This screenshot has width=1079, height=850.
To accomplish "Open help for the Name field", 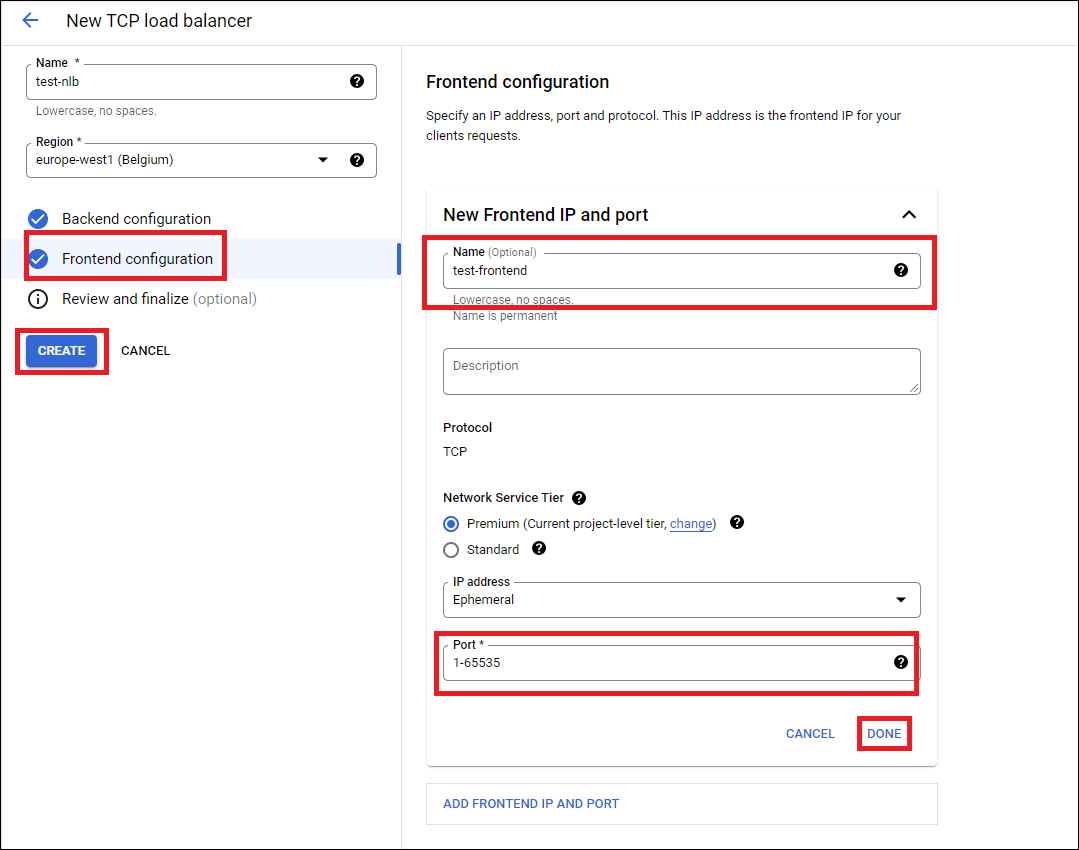I will click(357, 81).
